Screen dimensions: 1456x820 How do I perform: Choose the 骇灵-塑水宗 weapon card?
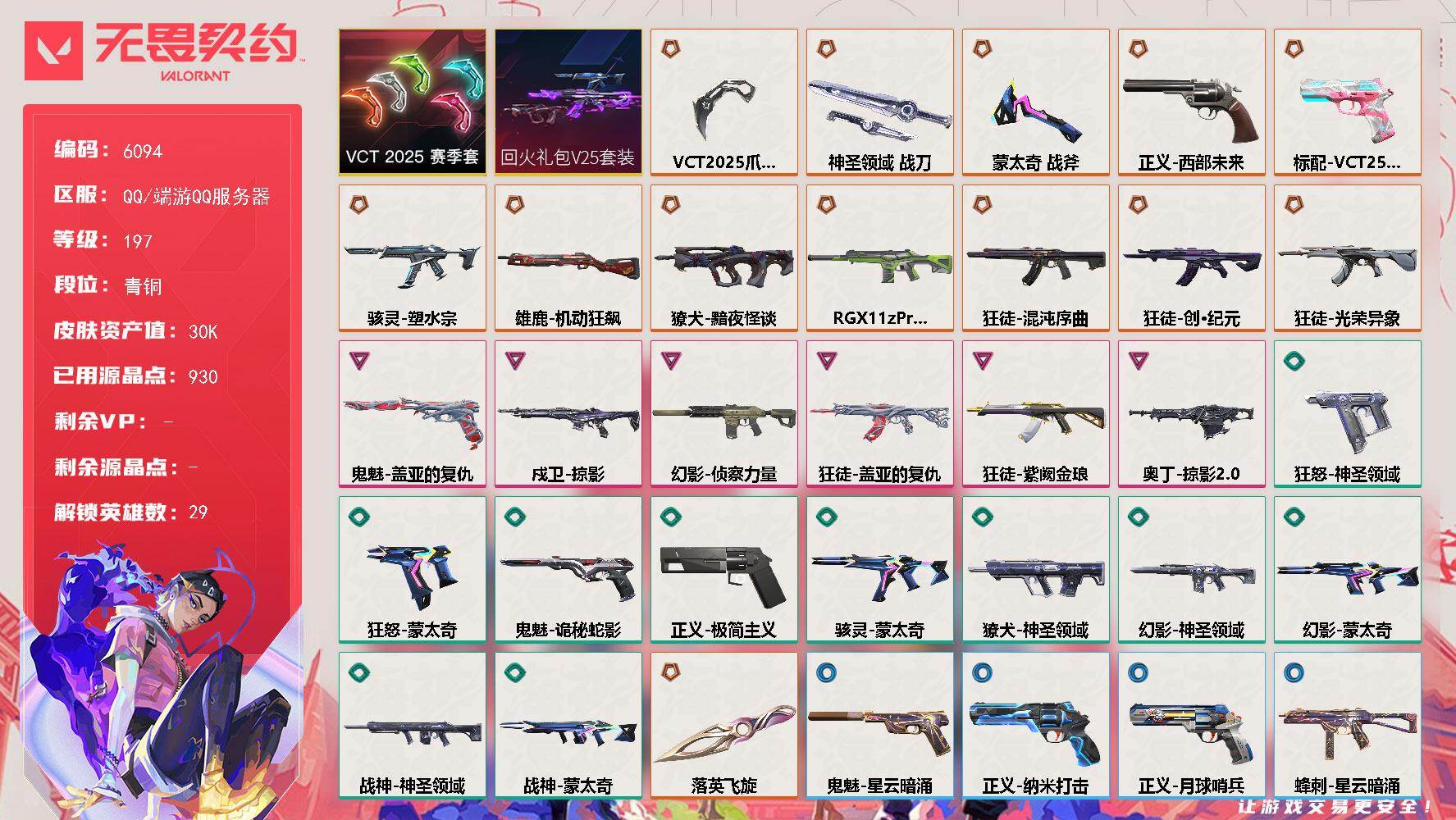point(412,258)
